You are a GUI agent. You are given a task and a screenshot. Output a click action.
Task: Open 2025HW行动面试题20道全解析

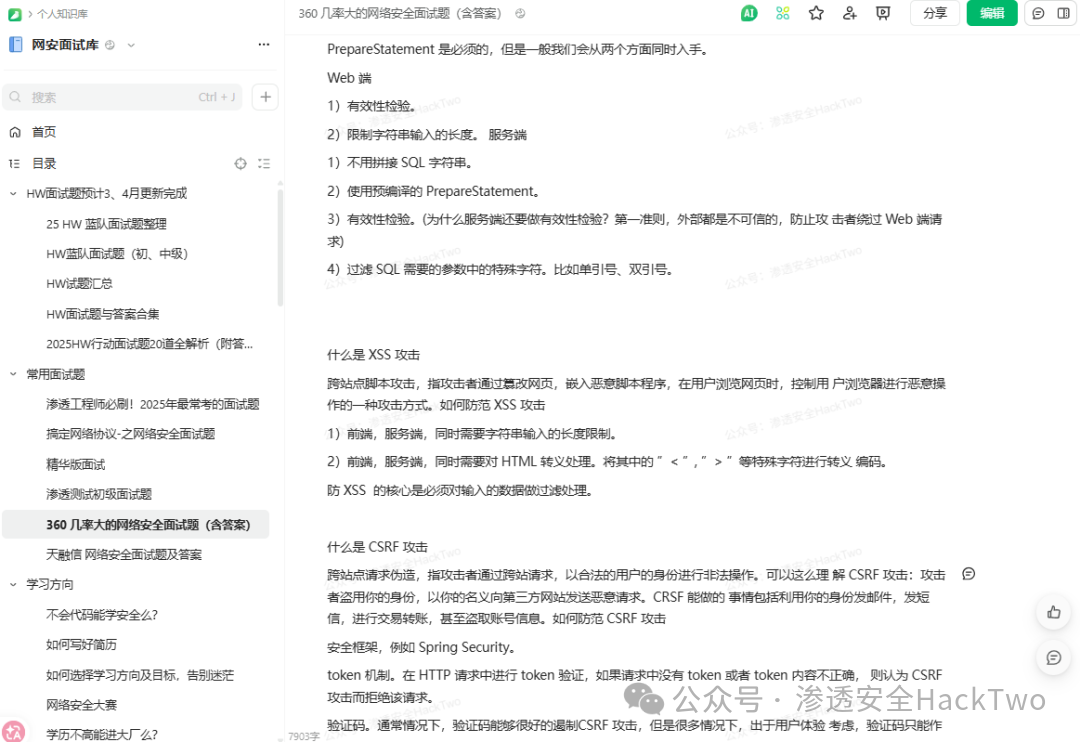(149, 344)
